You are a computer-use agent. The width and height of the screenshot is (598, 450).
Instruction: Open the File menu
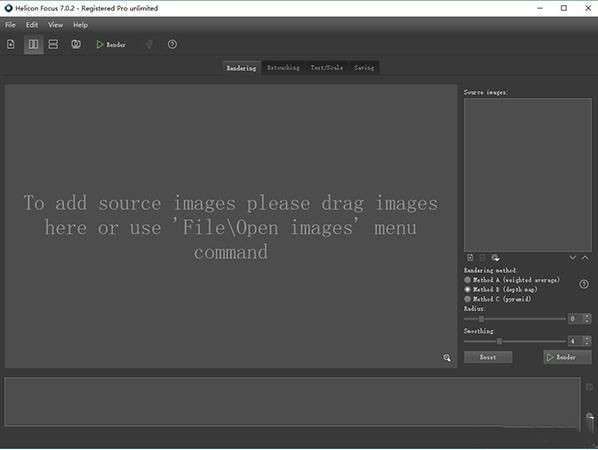point(10,25)
